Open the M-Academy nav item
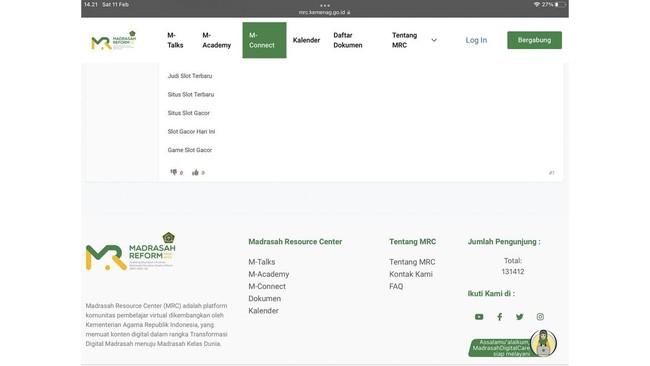The width and height of the screenshot is (650, 366). [216, 40]
